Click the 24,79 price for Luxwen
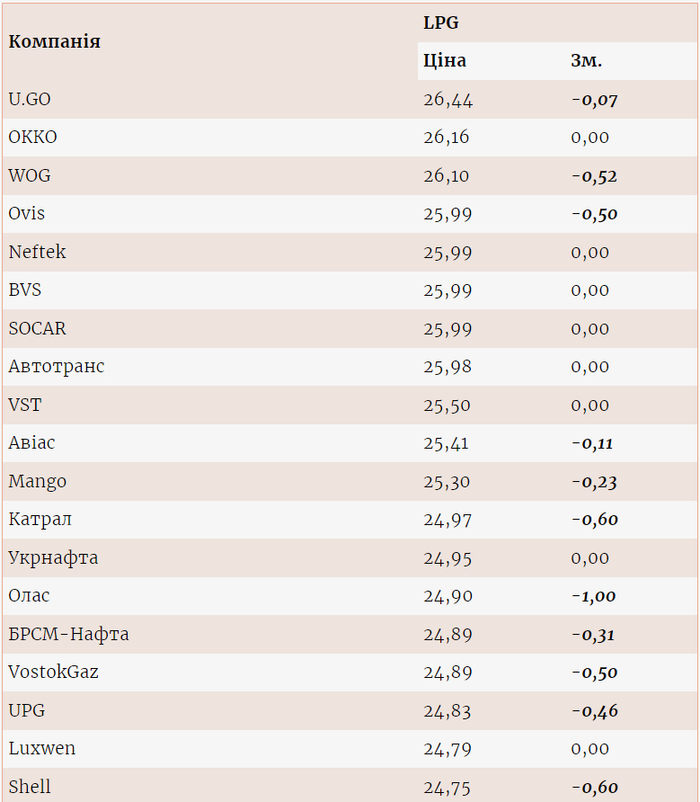This screenshot has width=700, height=802. [x=447, y=748]
